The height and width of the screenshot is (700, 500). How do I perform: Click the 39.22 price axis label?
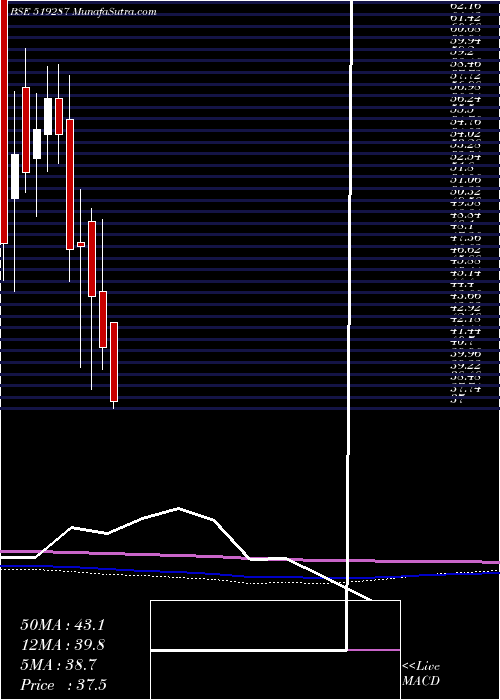pos(466,365)
